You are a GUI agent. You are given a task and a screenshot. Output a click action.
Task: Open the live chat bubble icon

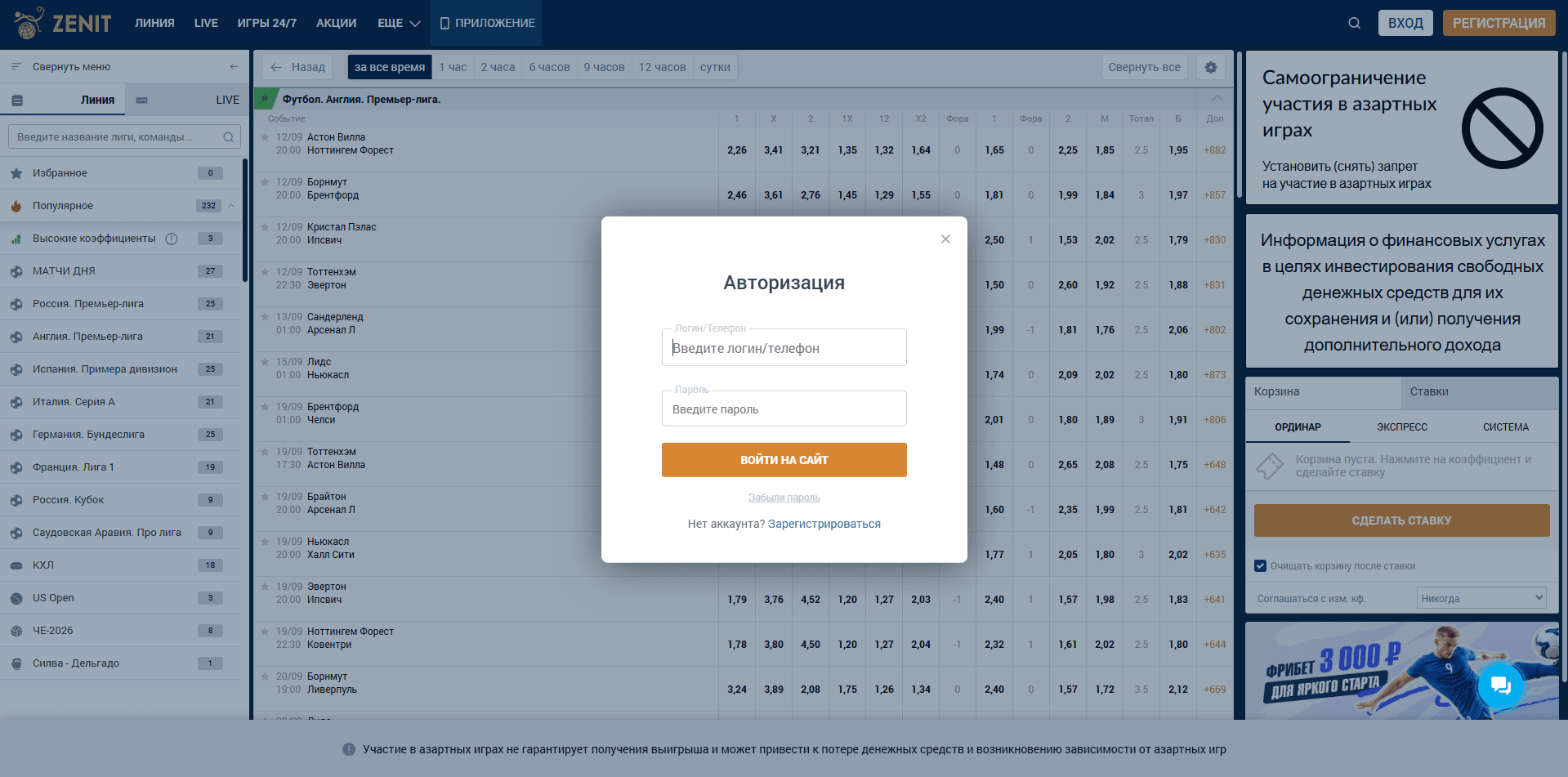tap(1500, 685)
